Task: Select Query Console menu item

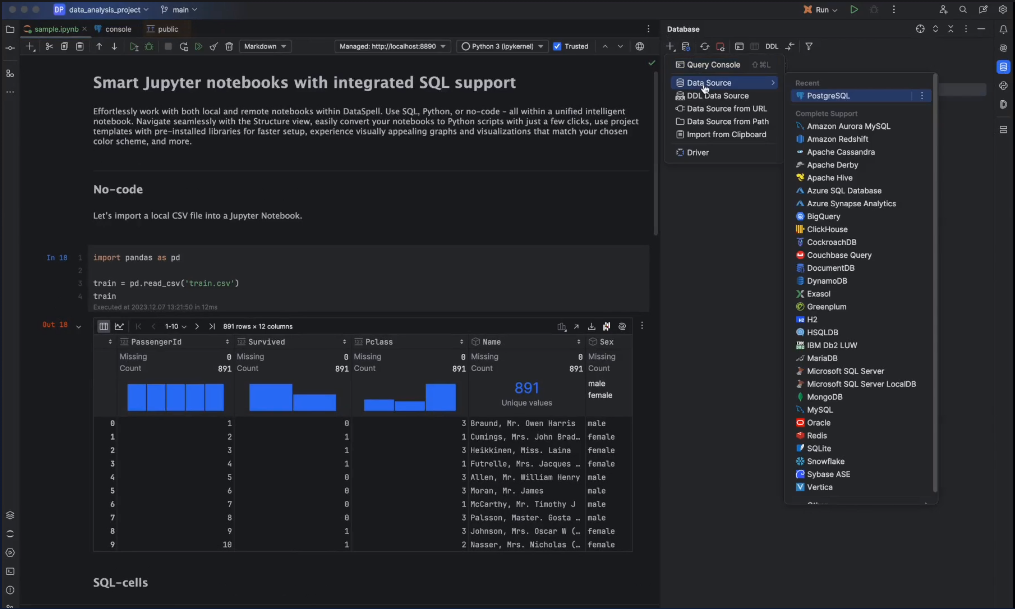Action: point(724,65)
